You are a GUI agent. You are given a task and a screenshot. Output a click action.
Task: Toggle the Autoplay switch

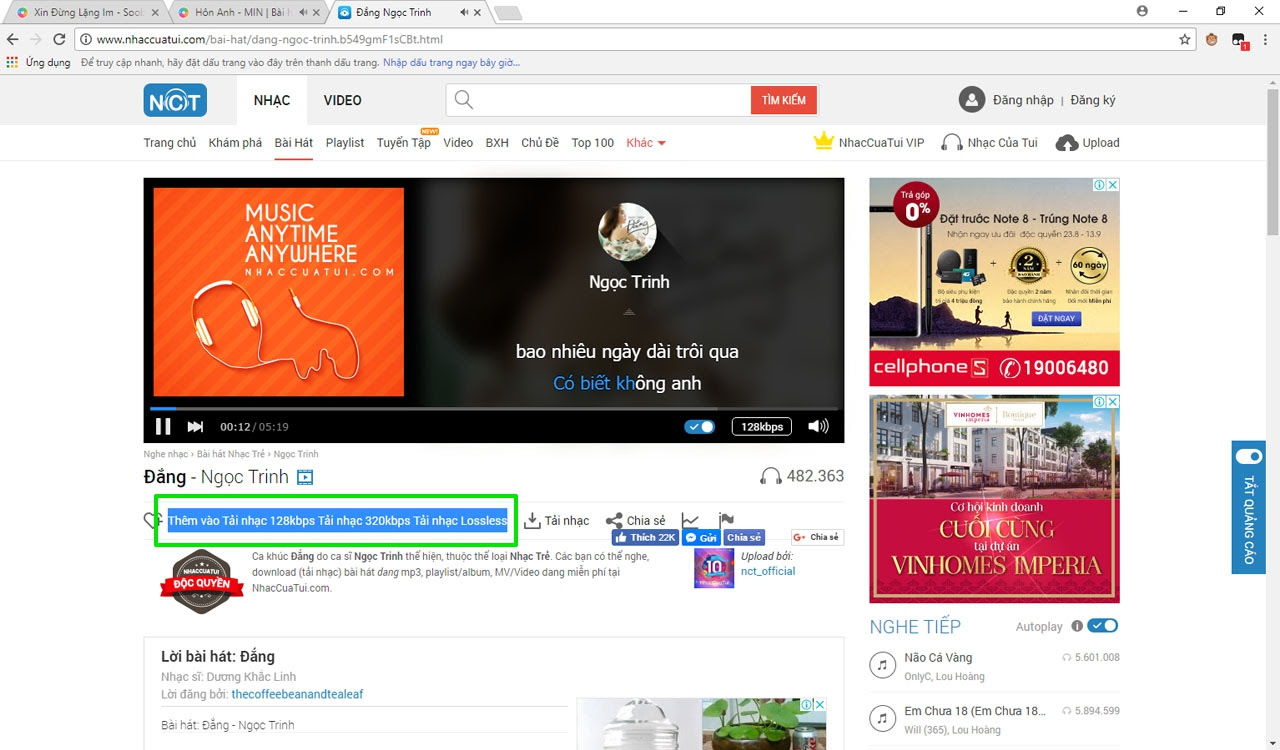tap(1103, 626)
